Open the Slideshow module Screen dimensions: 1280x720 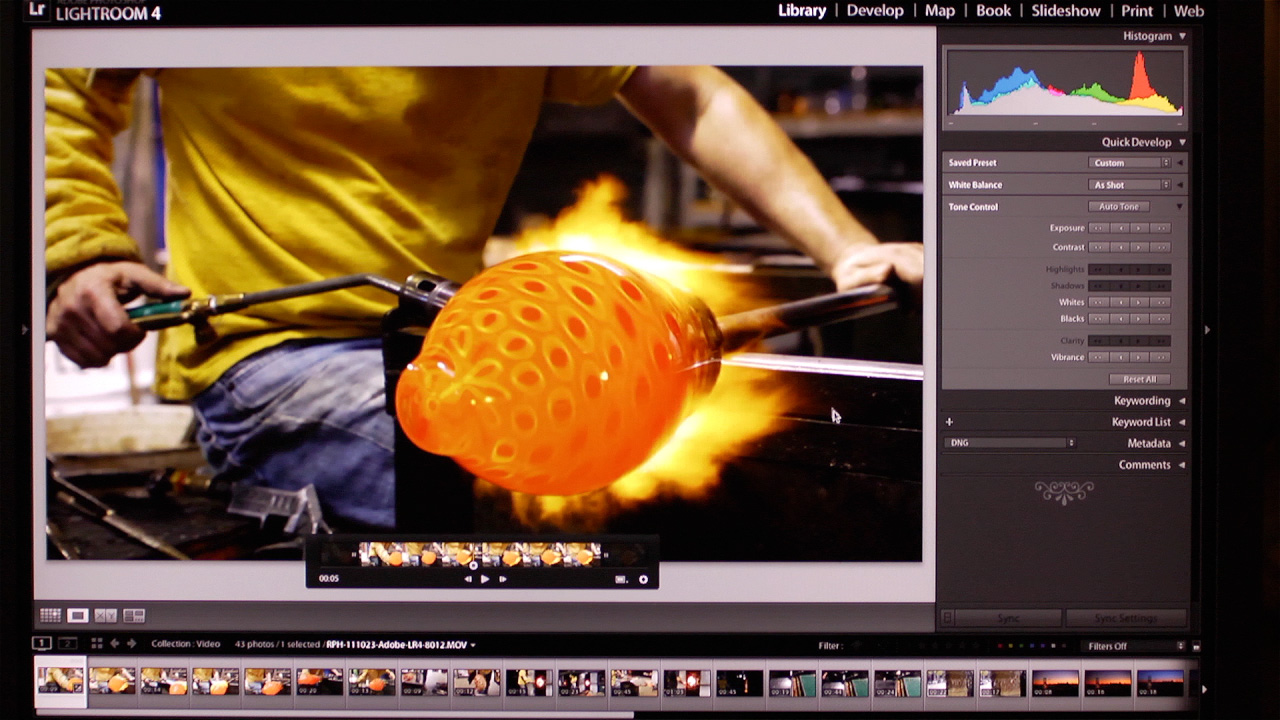(x=1066, y=11)
